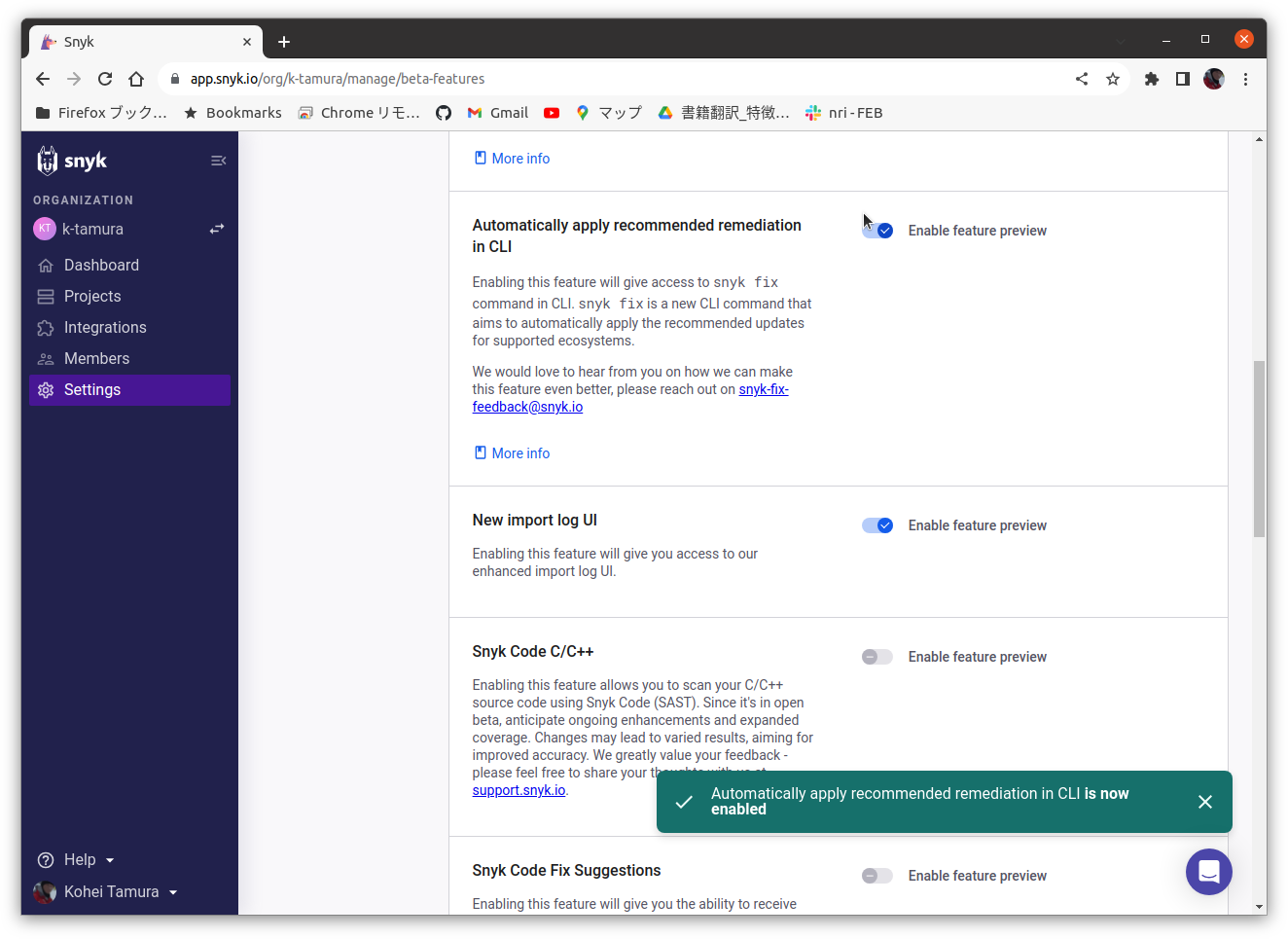Viewport: 1288px width, 939px height.
Task: Open Dashboard from the sidebar
Action: click(46, 265)
